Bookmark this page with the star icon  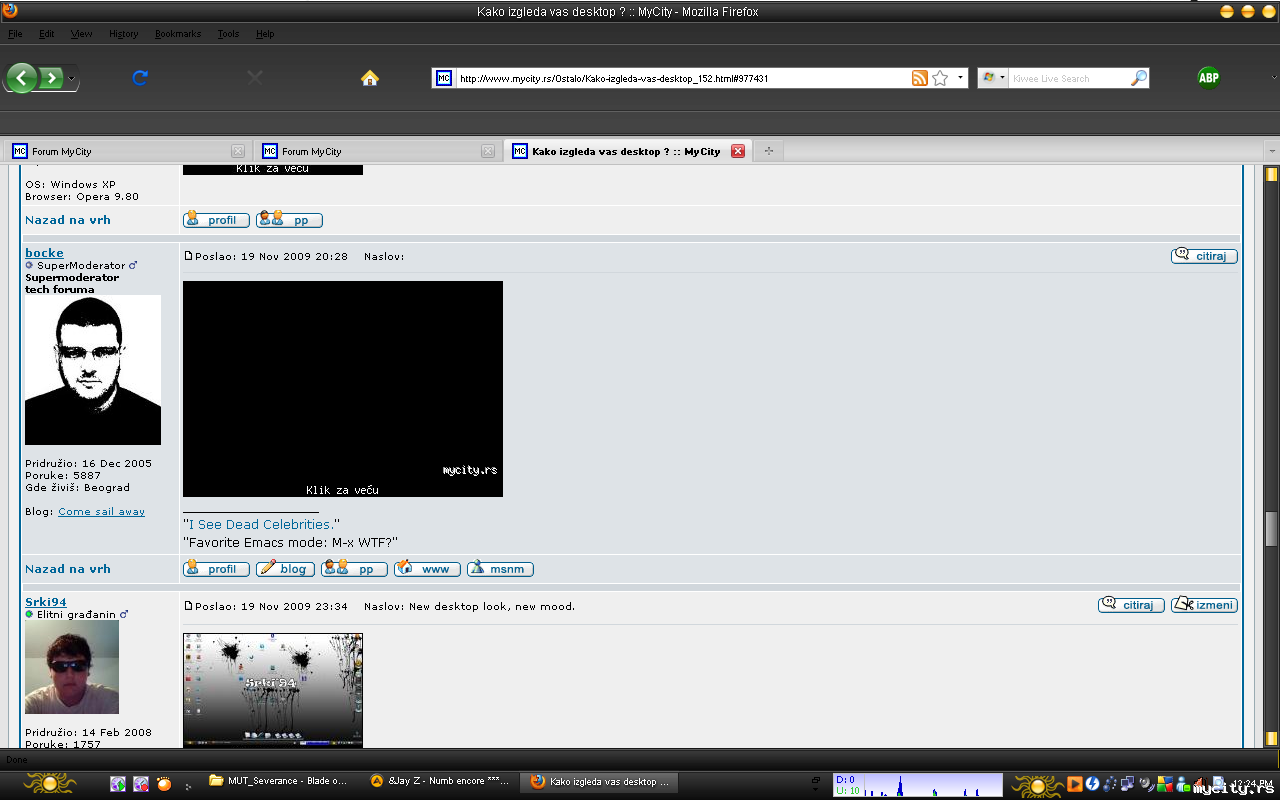tap(940, 78)
